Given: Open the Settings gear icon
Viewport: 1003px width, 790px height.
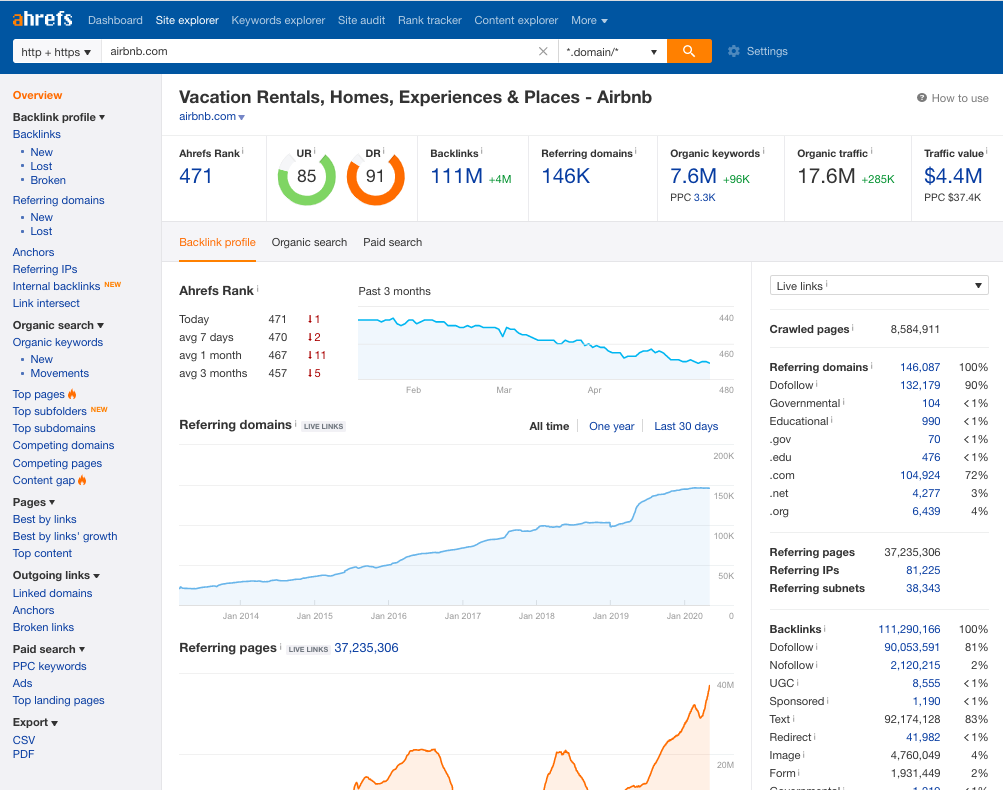Looking at the screenshot, I should [x=734, y=51].
